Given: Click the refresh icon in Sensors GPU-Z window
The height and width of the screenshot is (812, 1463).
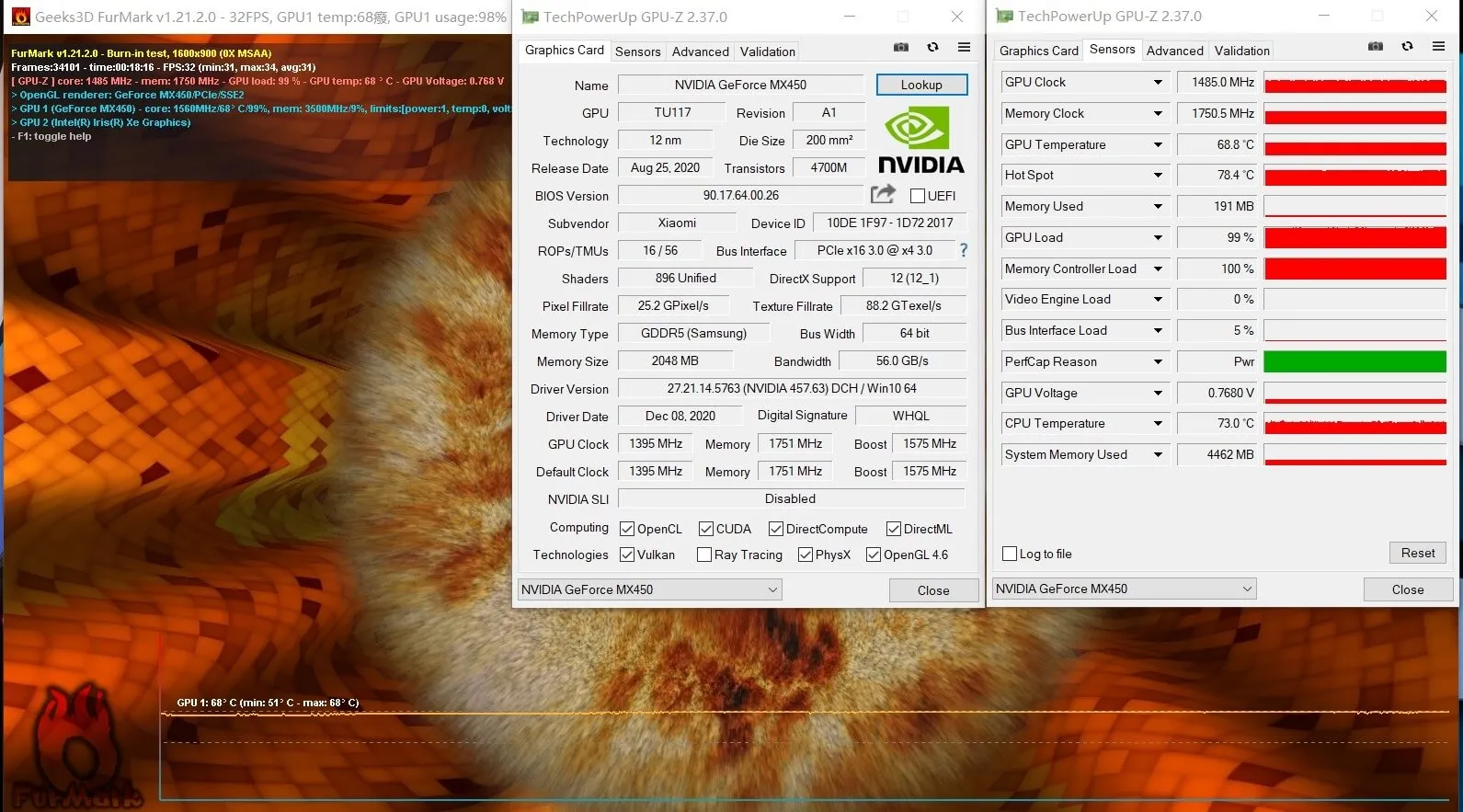Looking at the screenshot, I should pos(1407,47).
